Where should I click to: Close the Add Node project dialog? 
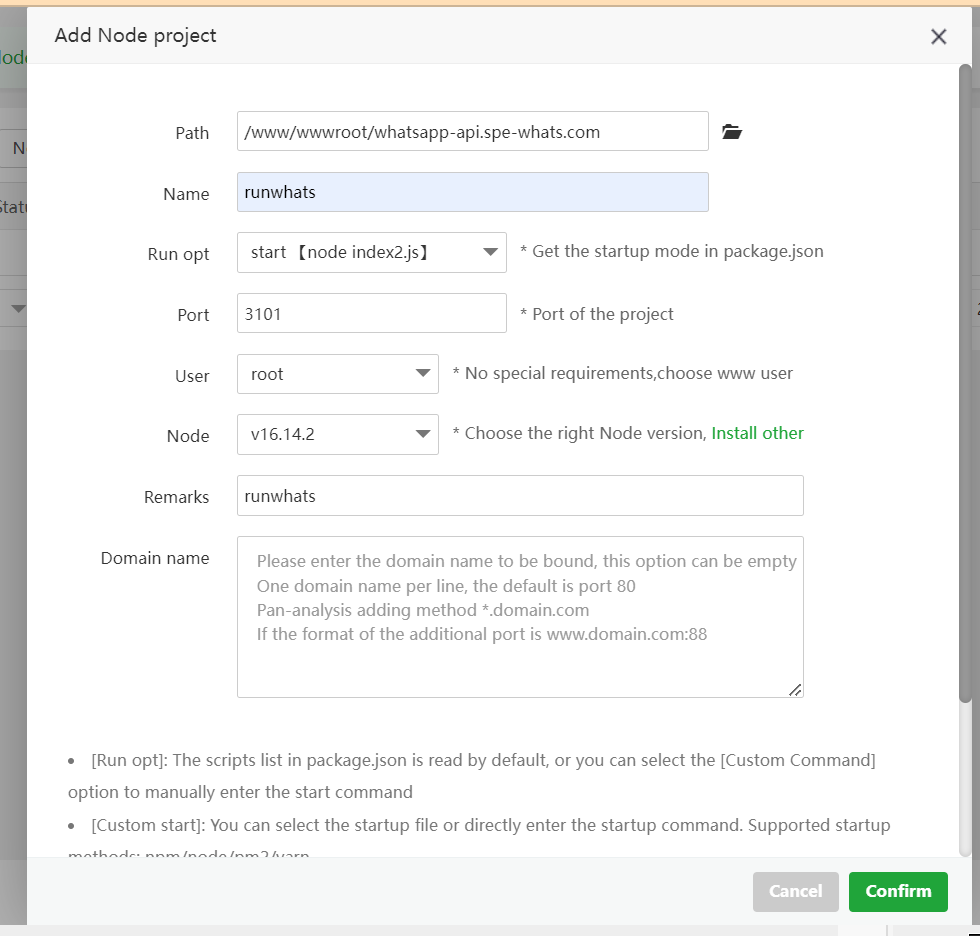point(938,37)
